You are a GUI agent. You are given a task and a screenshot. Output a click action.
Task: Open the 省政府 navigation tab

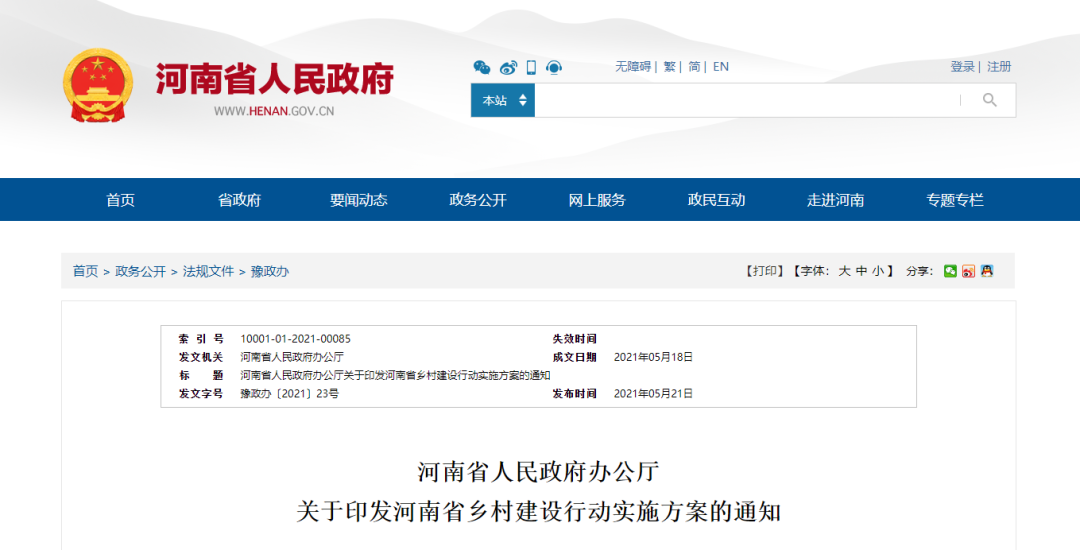pyautogui.click(x=240, y=200)
